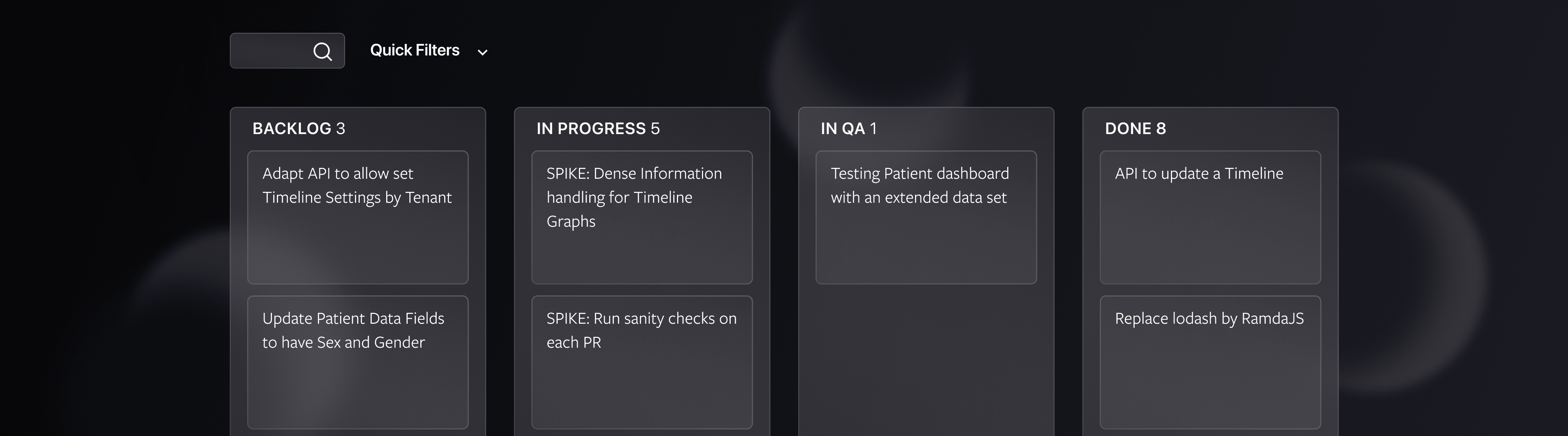Expand the Quick Filters chevron arrow
Viewport: 1568px width, 436px height.
click(483, 52)
